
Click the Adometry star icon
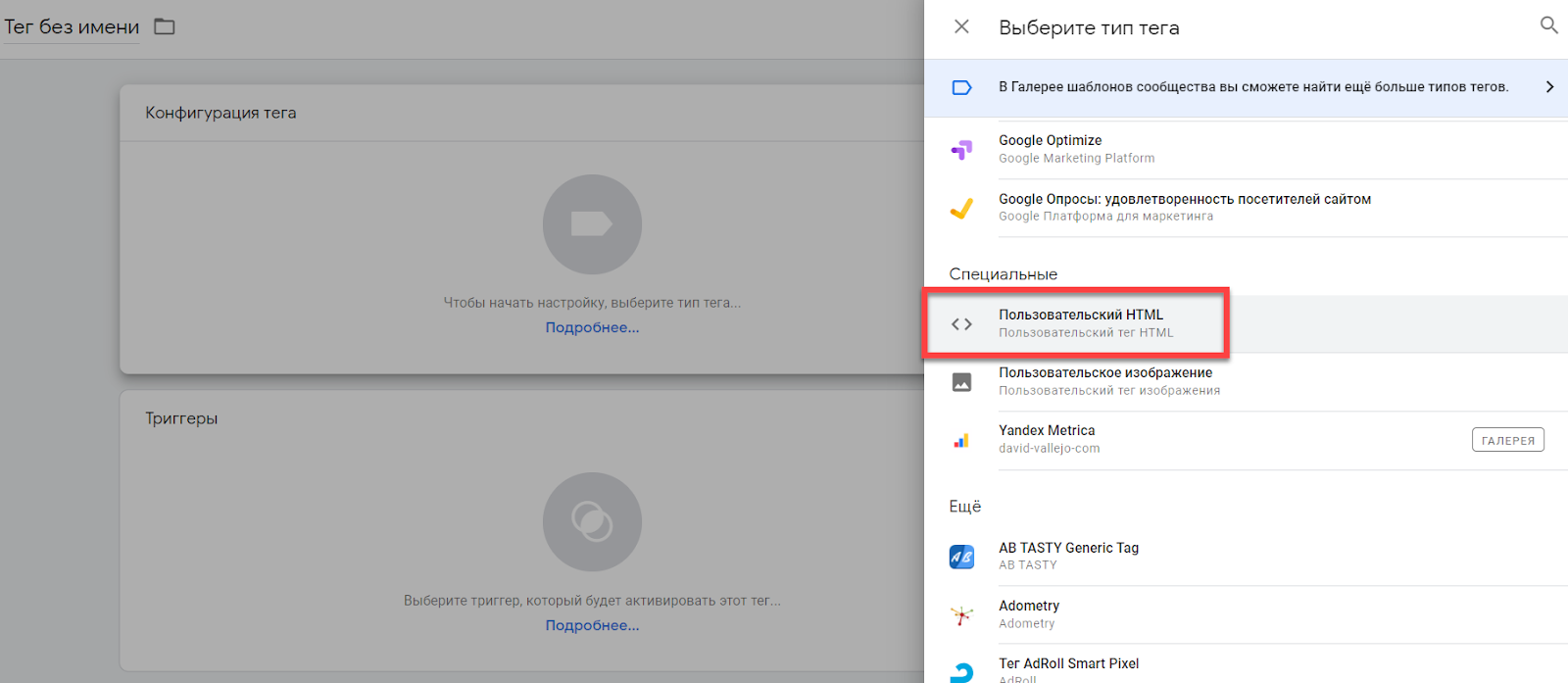pos(961,614)
